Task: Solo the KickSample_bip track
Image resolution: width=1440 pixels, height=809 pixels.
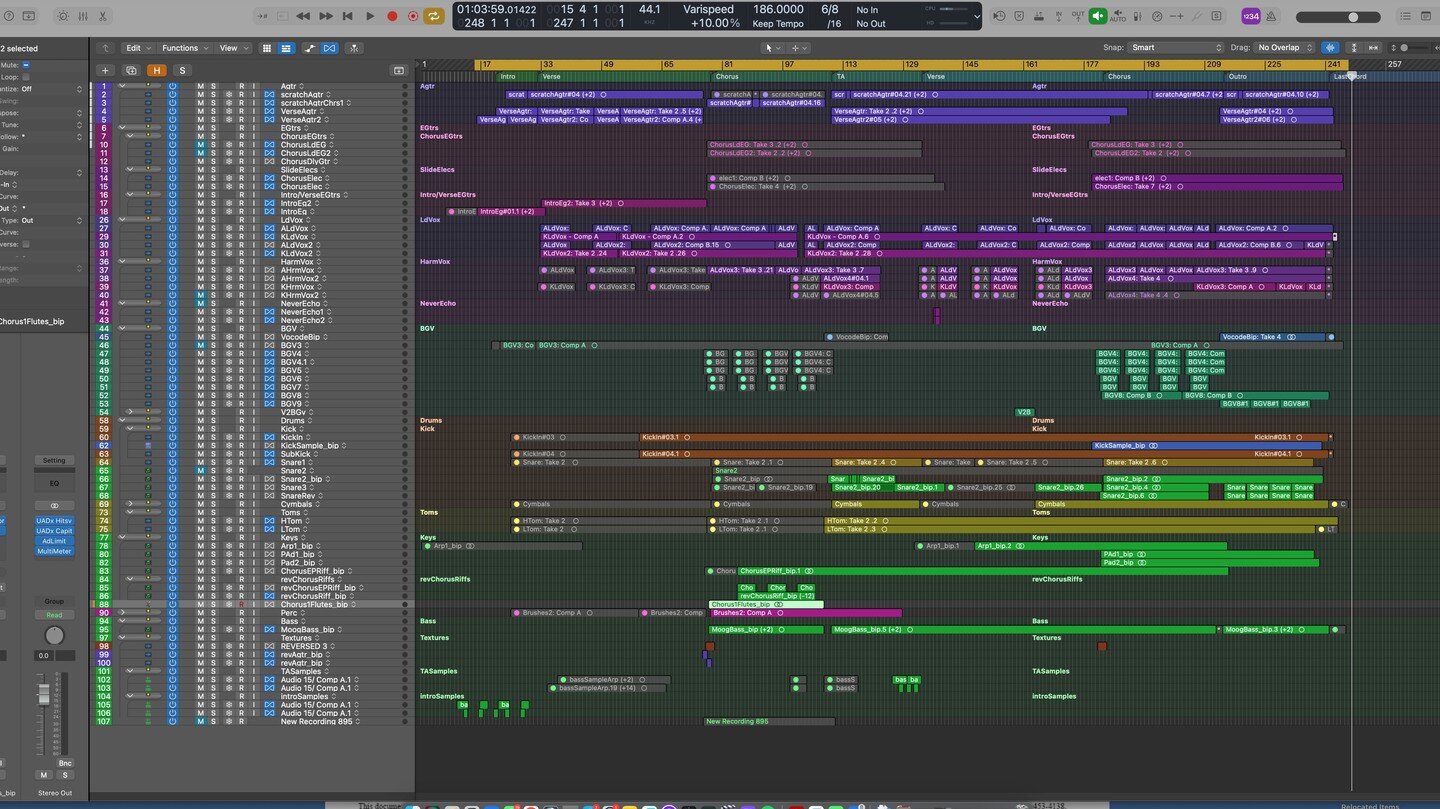Action: pyautogui.click(x=213, y=446)
